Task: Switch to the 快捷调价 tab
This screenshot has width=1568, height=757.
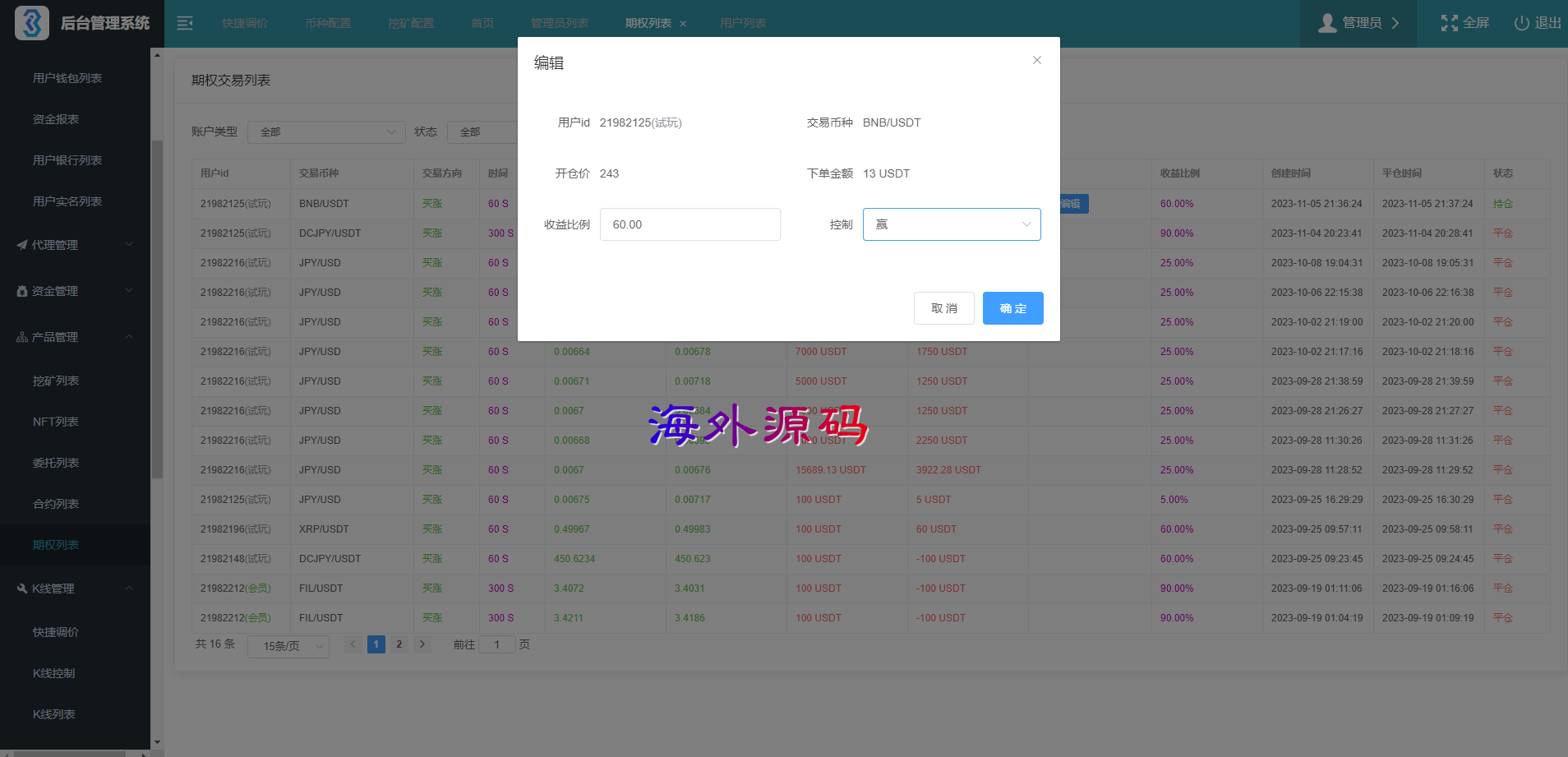Action: (x=245, y=23)
